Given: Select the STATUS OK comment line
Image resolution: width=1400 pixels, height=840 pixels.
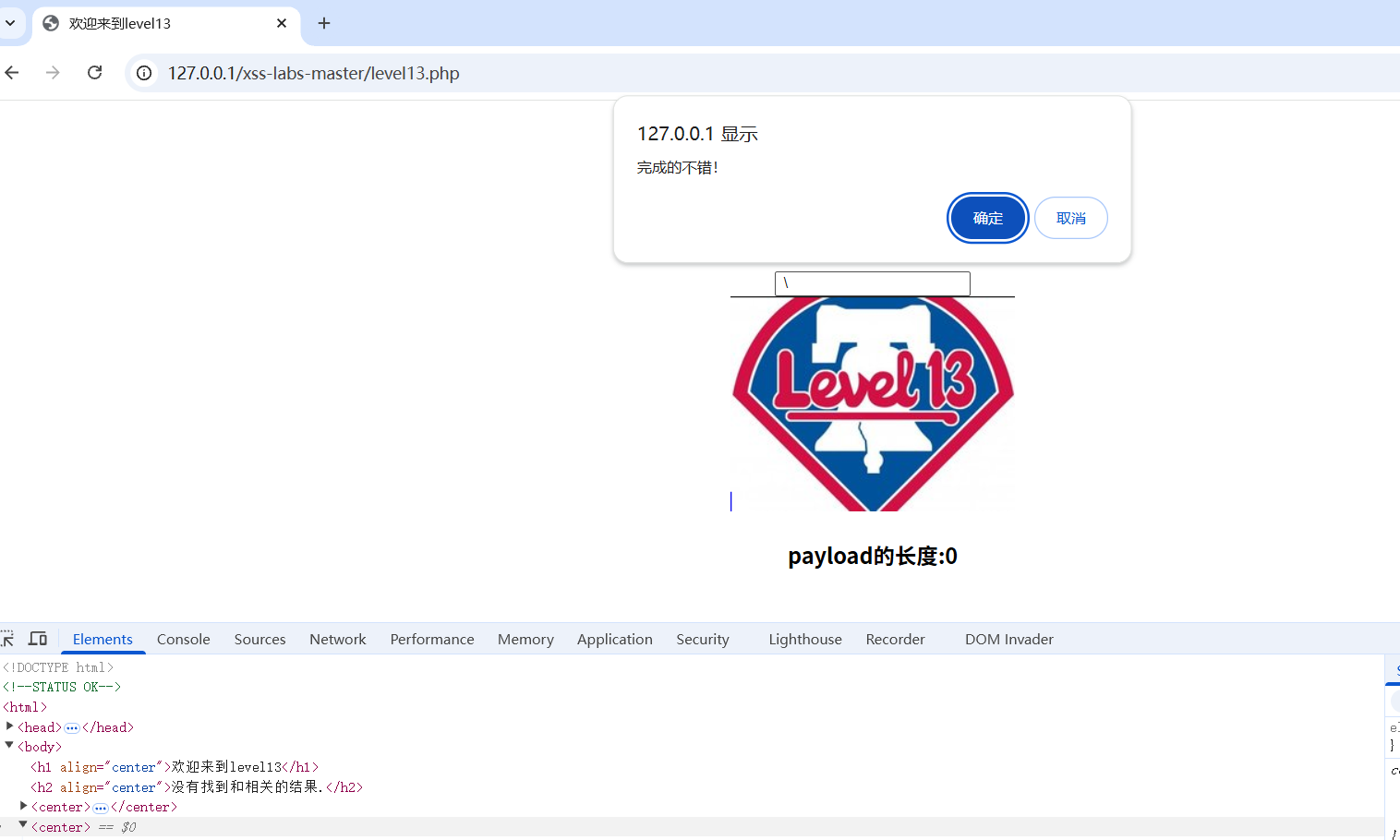Looking at the screenshot, I should tap(62, 687).
